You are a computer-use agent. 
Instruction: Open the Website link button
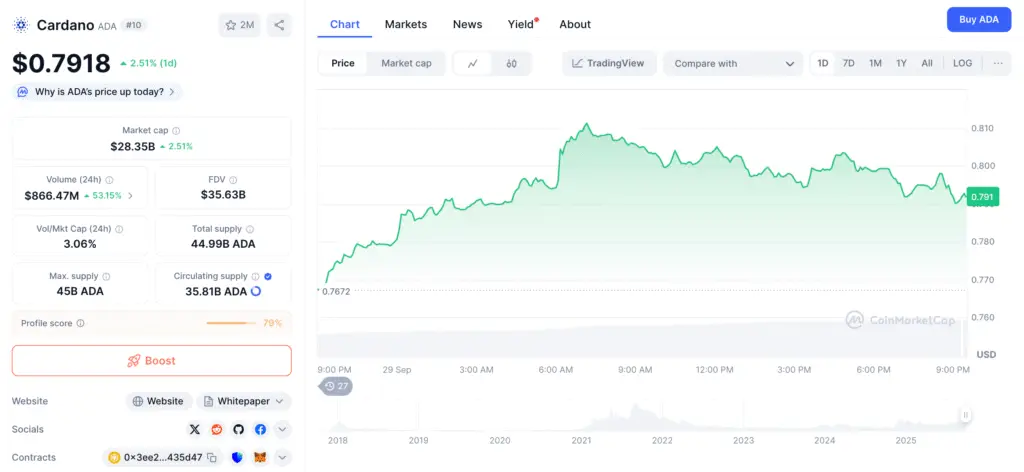click(x=159, y=401)
